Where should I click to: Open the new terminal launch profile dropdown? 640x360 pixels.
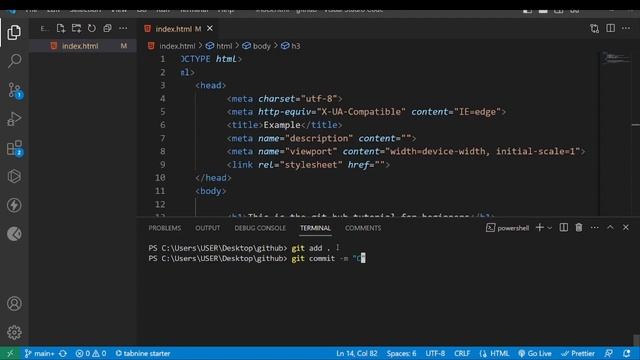[550, 228]
